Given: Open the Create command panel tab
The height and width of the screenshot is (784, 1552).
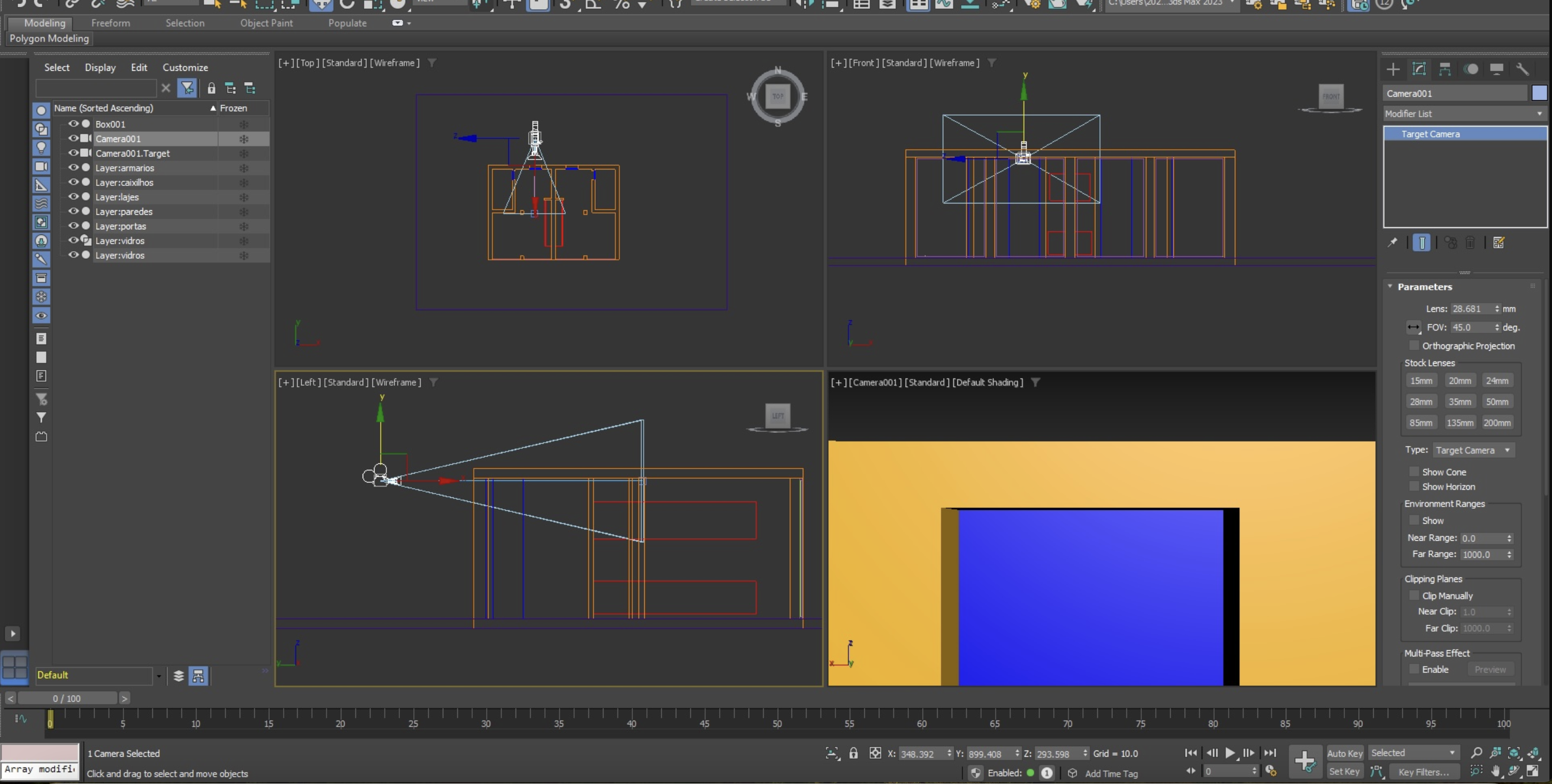Looking at the screenshot, I should (x=1393, y=69).
